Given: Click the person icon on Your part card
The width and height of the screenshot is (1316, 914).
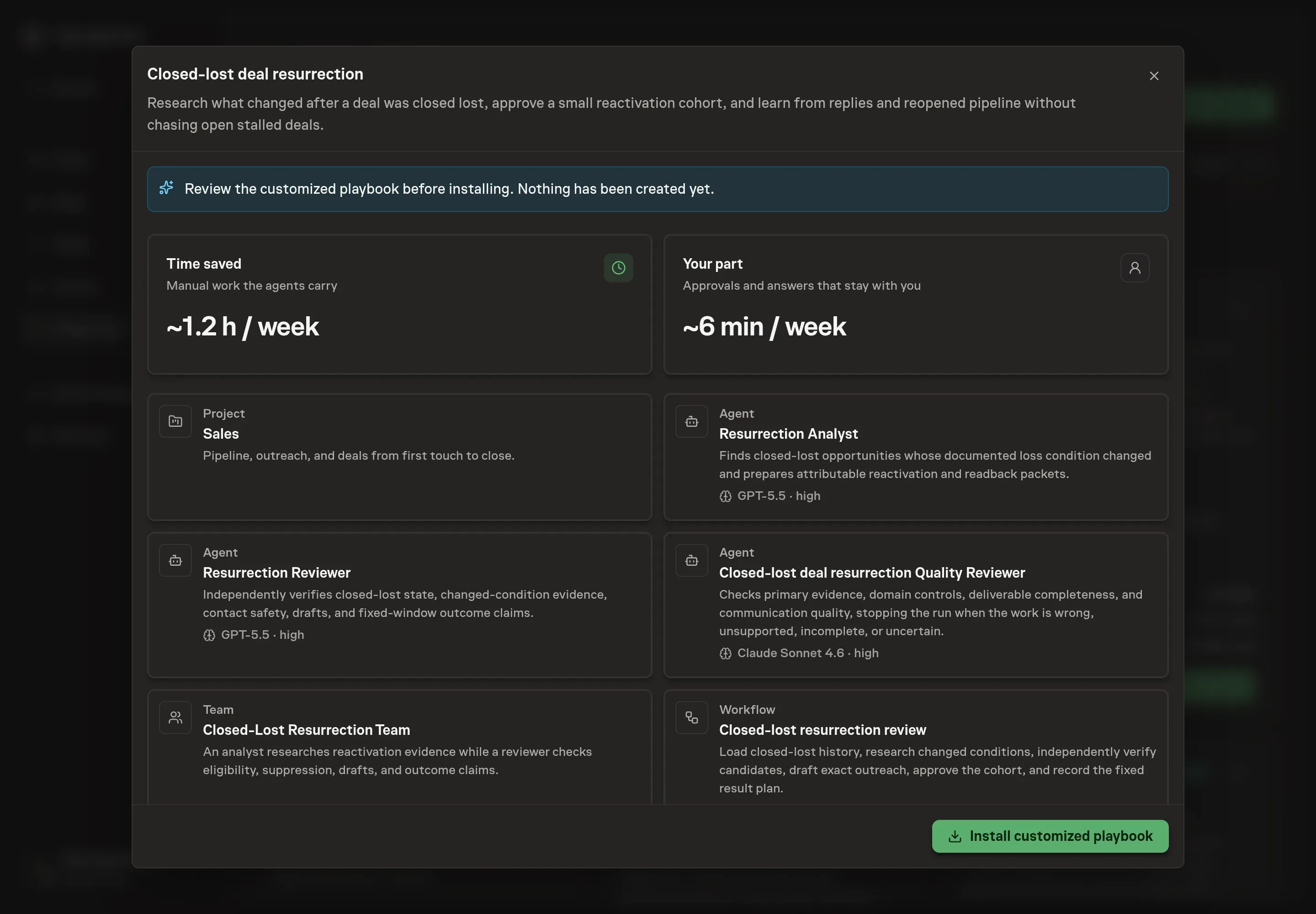Looking at the screenshot, I should pos(1135,267).
